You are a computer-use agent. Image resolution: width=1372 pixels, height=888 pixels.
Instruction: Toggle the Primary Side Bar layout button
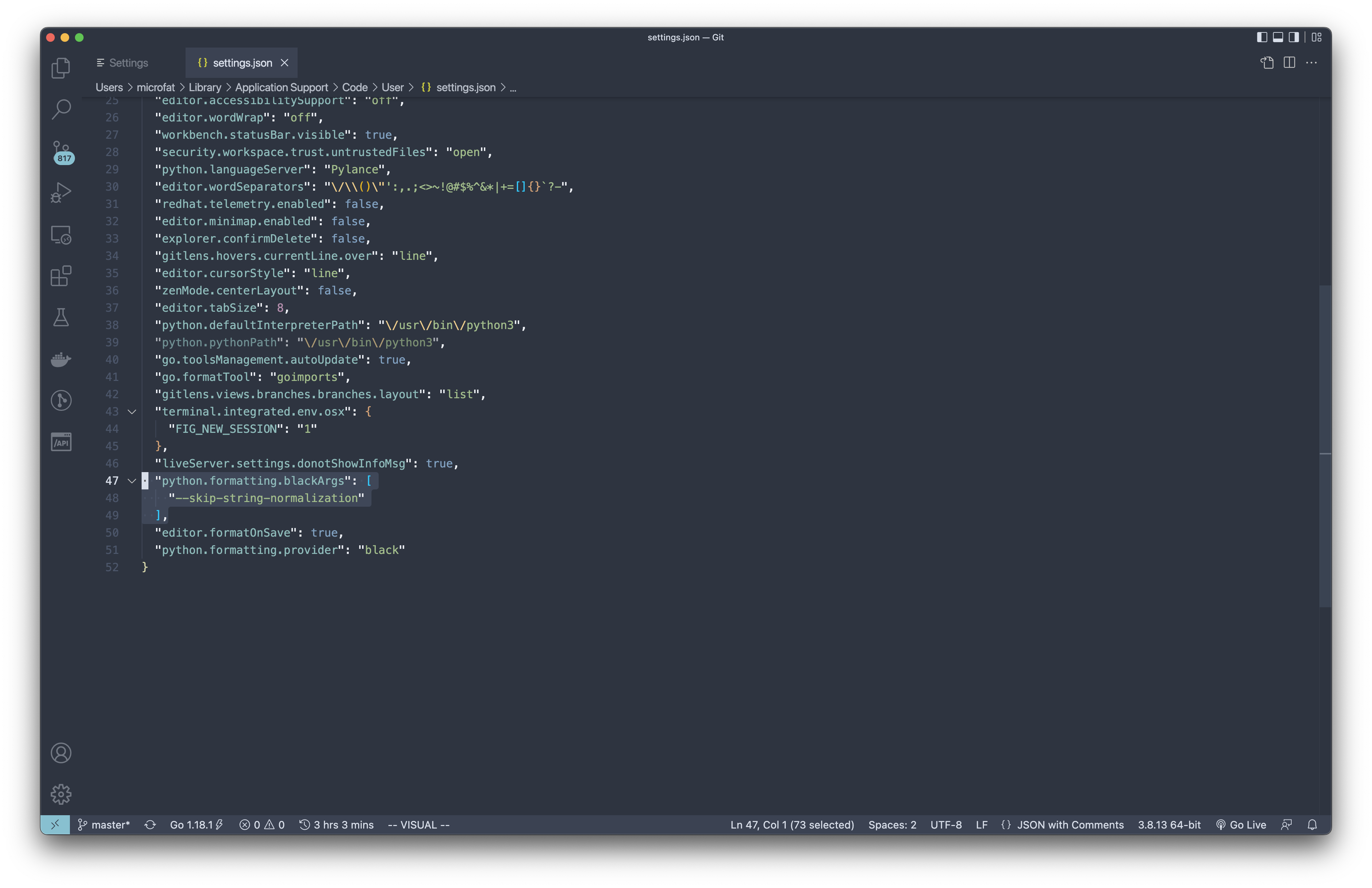[x=1262, y=37]
